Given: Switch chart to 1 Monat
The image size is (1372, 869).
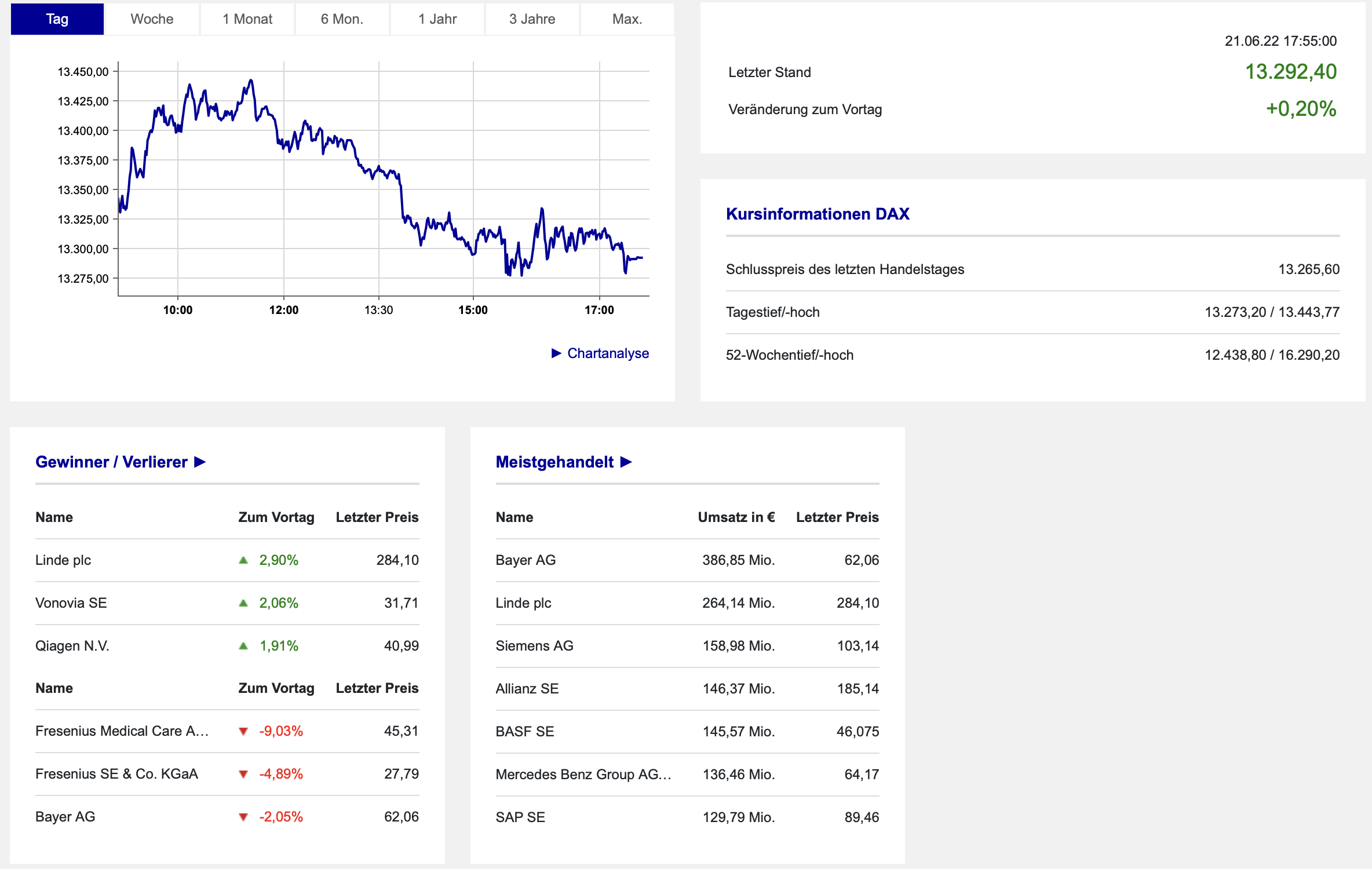Looking at the screenshot, I should point(247,19).
